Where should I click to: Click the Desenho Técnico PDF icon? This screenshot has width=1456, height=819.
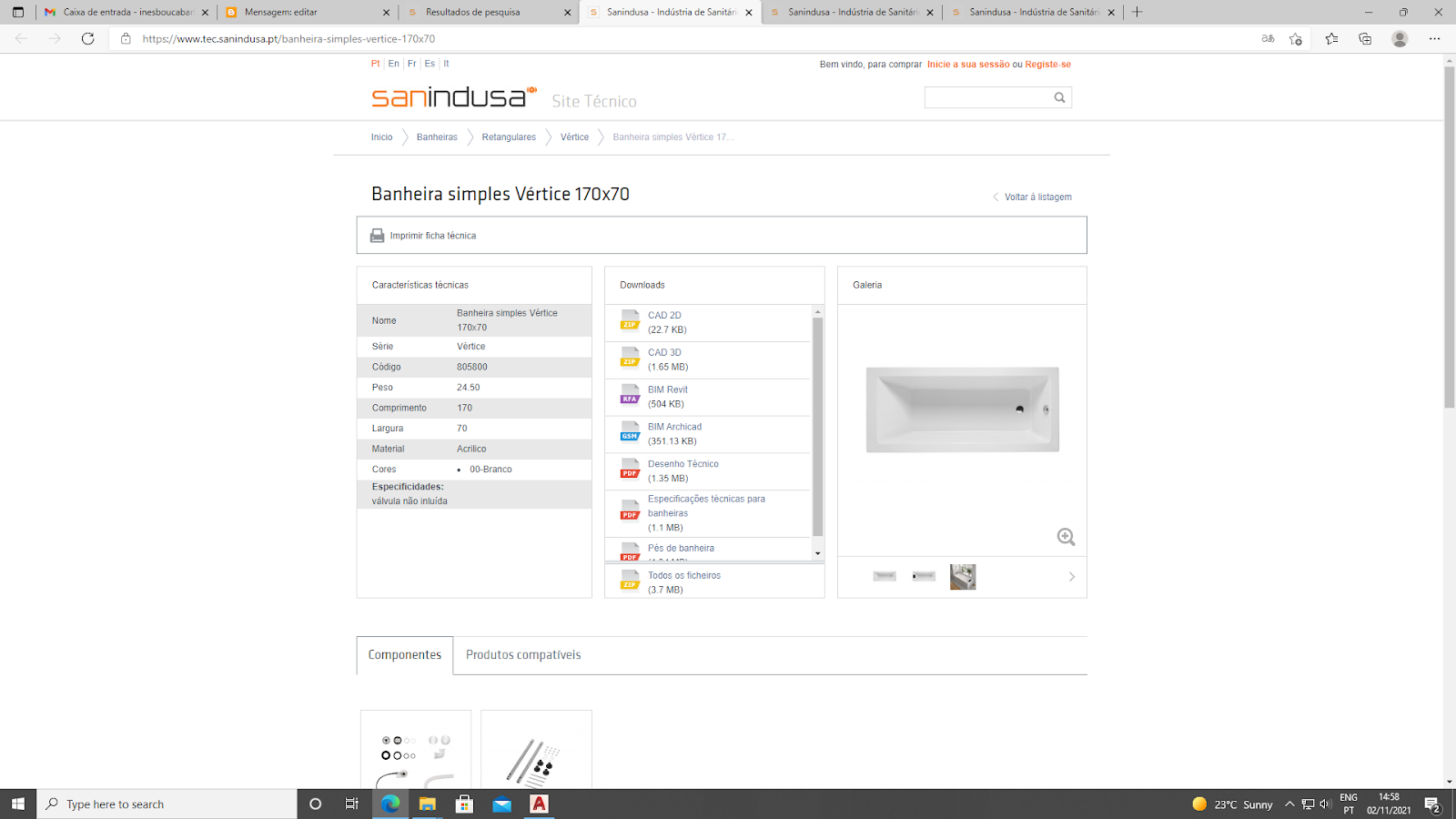point(630,470)
